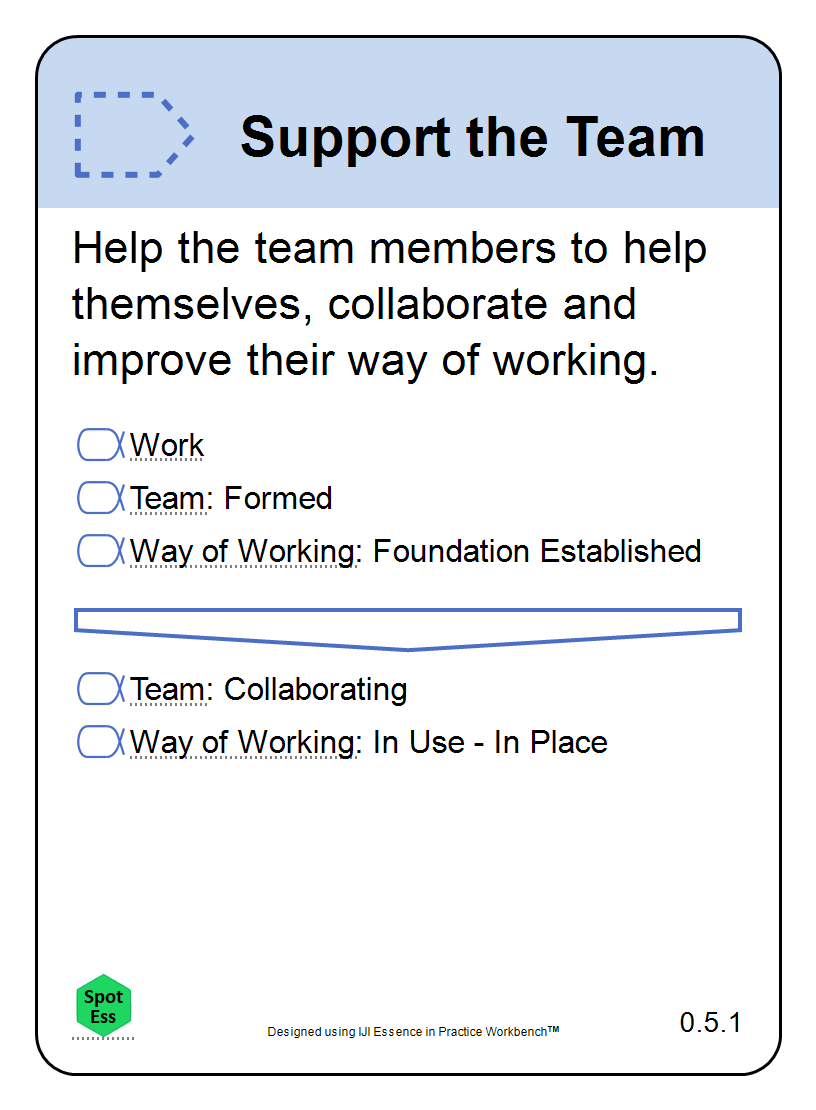Image resolution: width=816 pixels, height=1110 pixels.
Task: Click the Foundation Established state text
Action: (536, 551)
